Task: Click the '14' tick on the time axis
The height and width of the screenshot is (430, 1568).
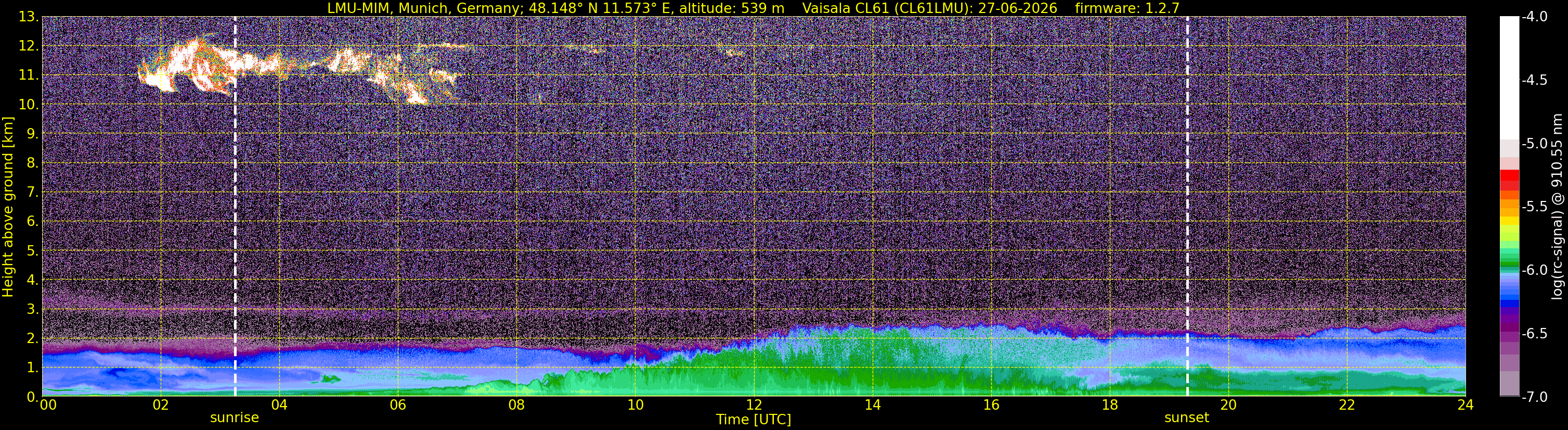Action: tap(872, 405)
